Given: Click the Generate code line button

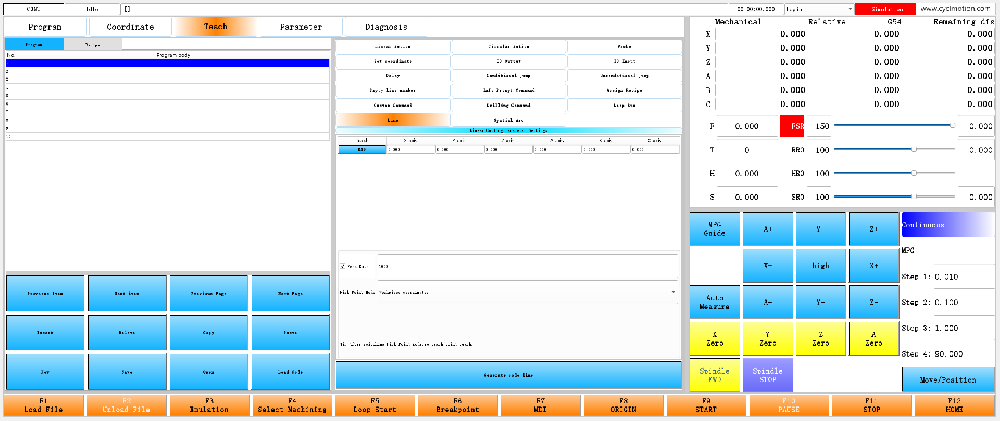Looking at the screenshot, I should pyautogui.click(x=508, y=375).
